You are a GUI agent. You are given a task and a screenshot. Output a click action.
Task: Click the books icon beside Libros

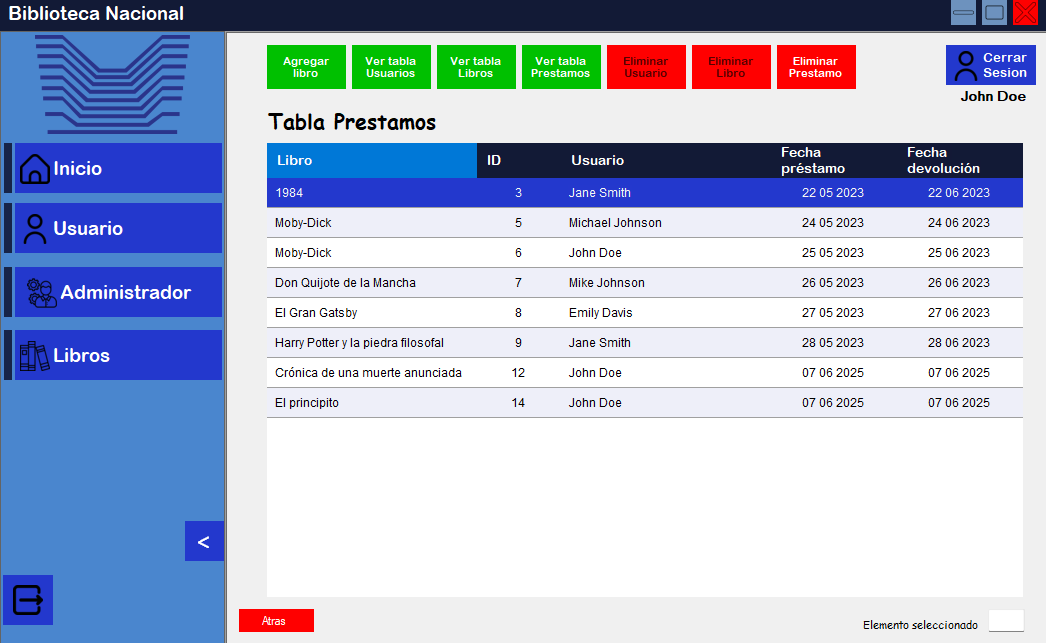click(x=34, y=356)
